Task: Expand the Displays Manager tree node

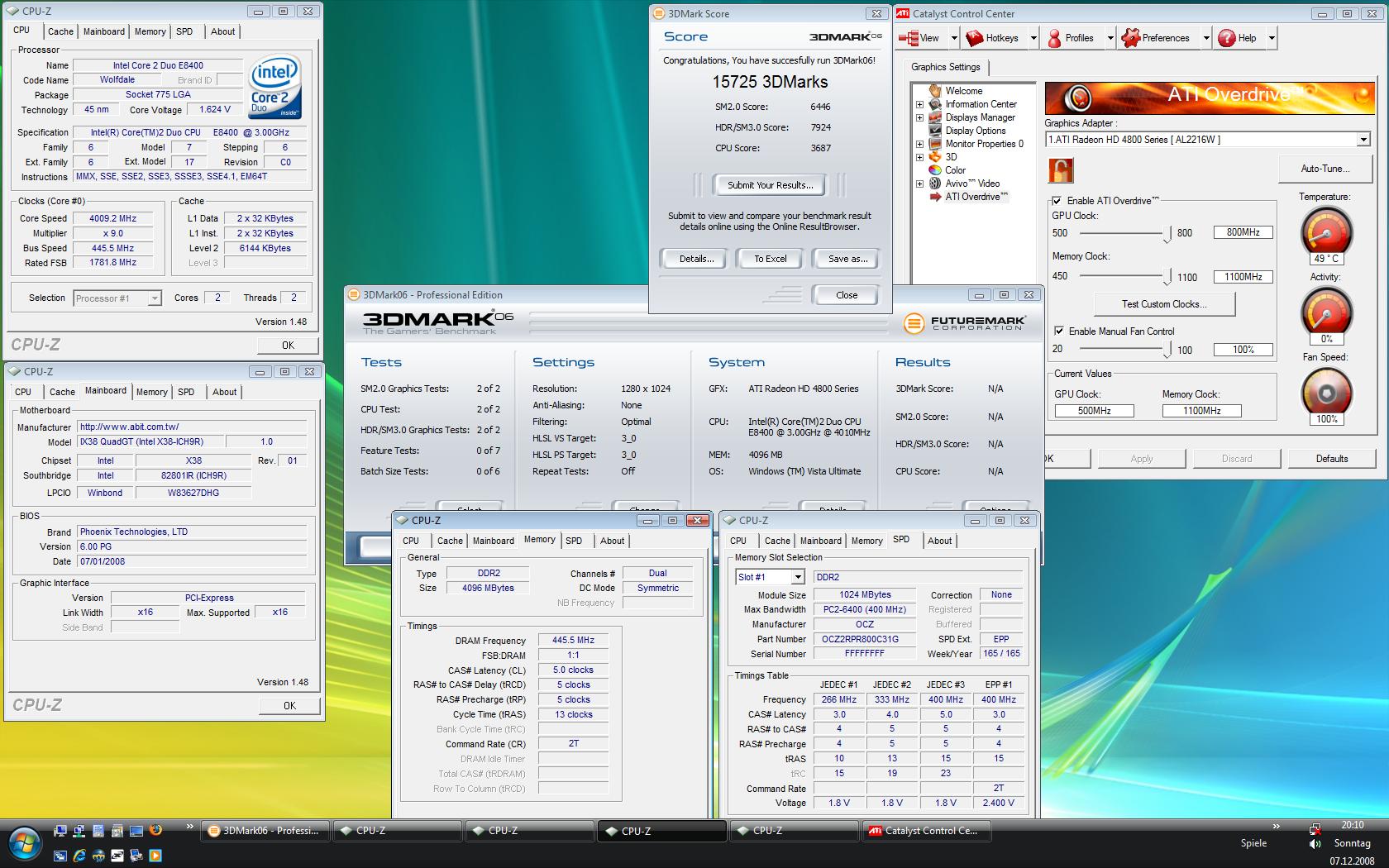Action: point(919,117)
